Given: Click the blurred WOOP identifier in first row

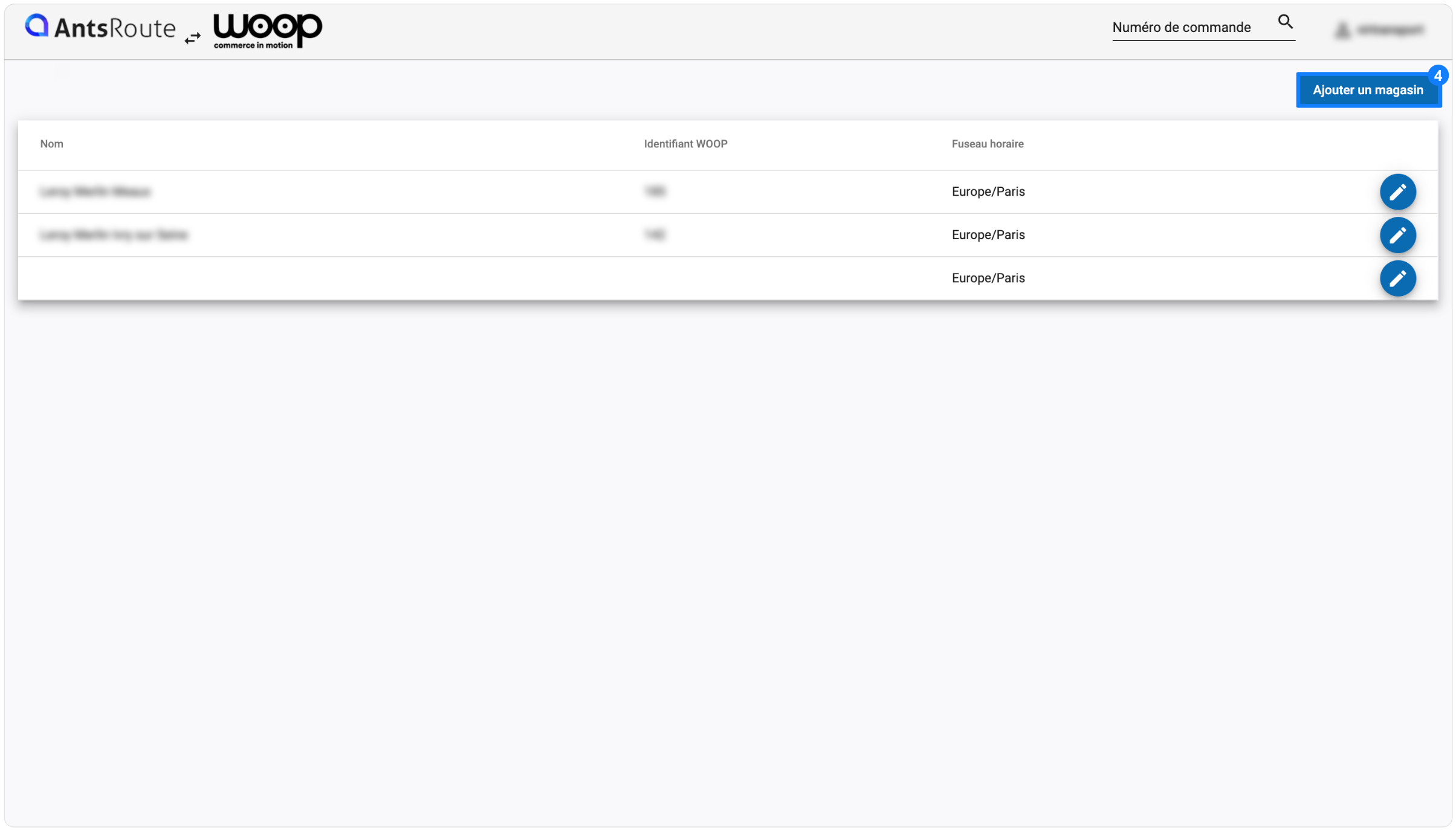Looking at the screenshot, I should pos(655,191).
